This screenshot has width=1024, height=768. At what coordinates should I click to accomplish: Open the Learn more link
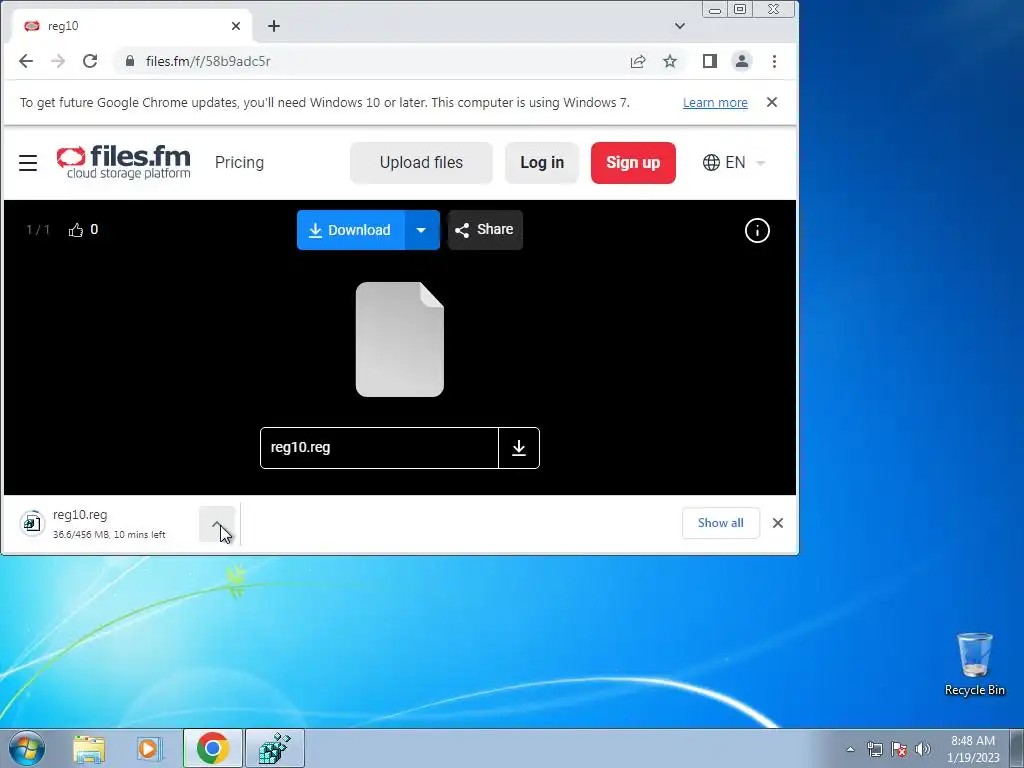coord(715,103)
